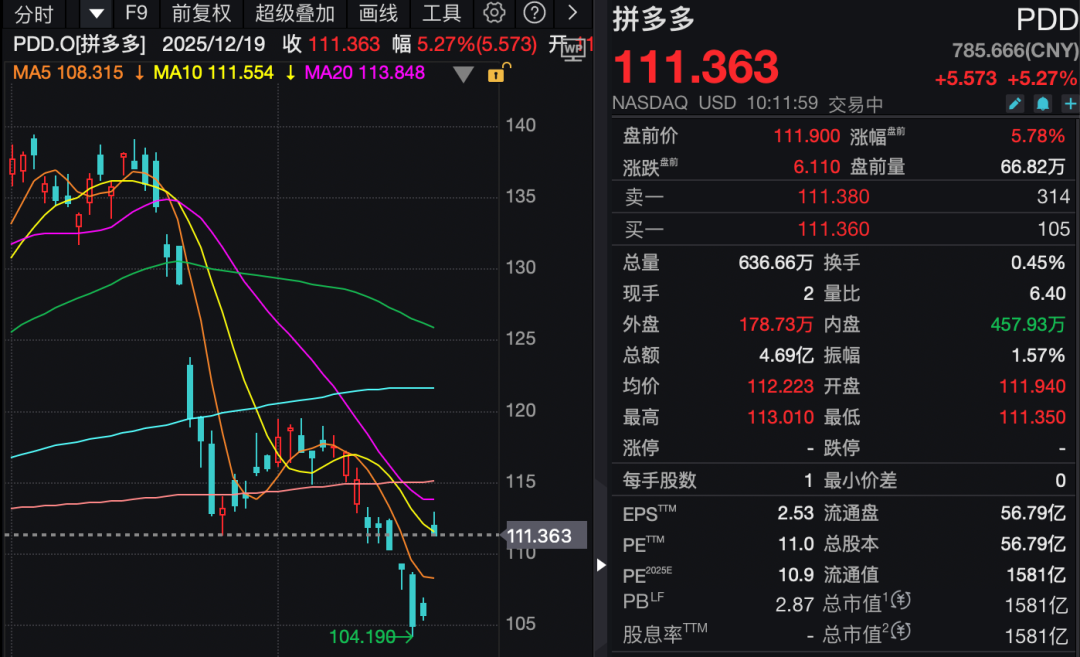Click the pencil edit icon near PDD price

[1015, 103]
